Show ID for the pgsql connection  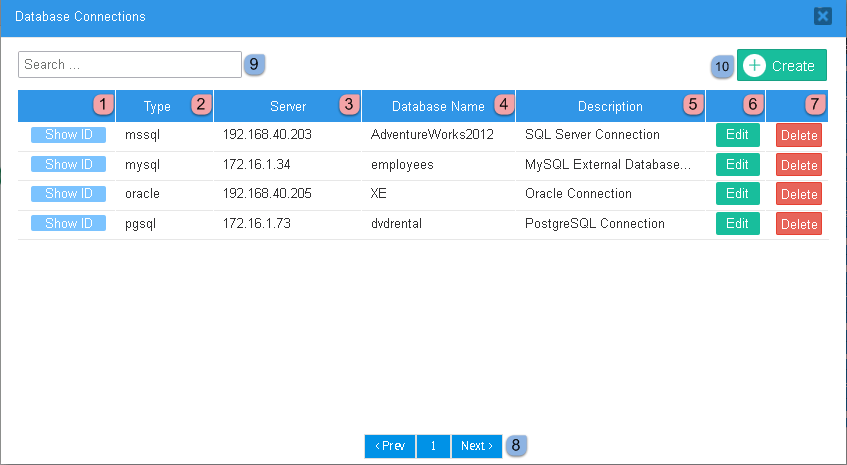(68, 224)
